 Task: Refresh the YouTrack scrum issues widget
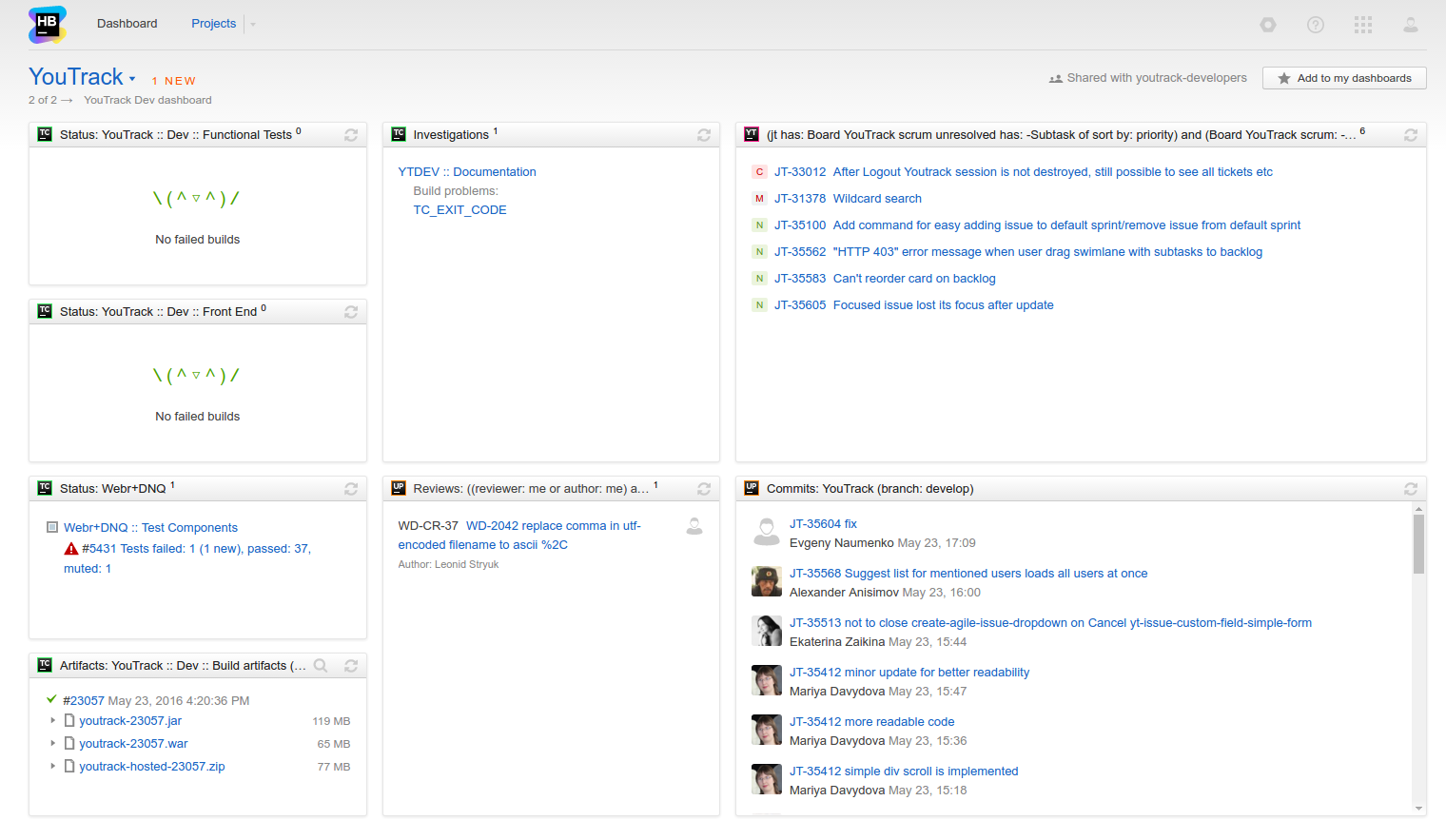point(1411,135)
